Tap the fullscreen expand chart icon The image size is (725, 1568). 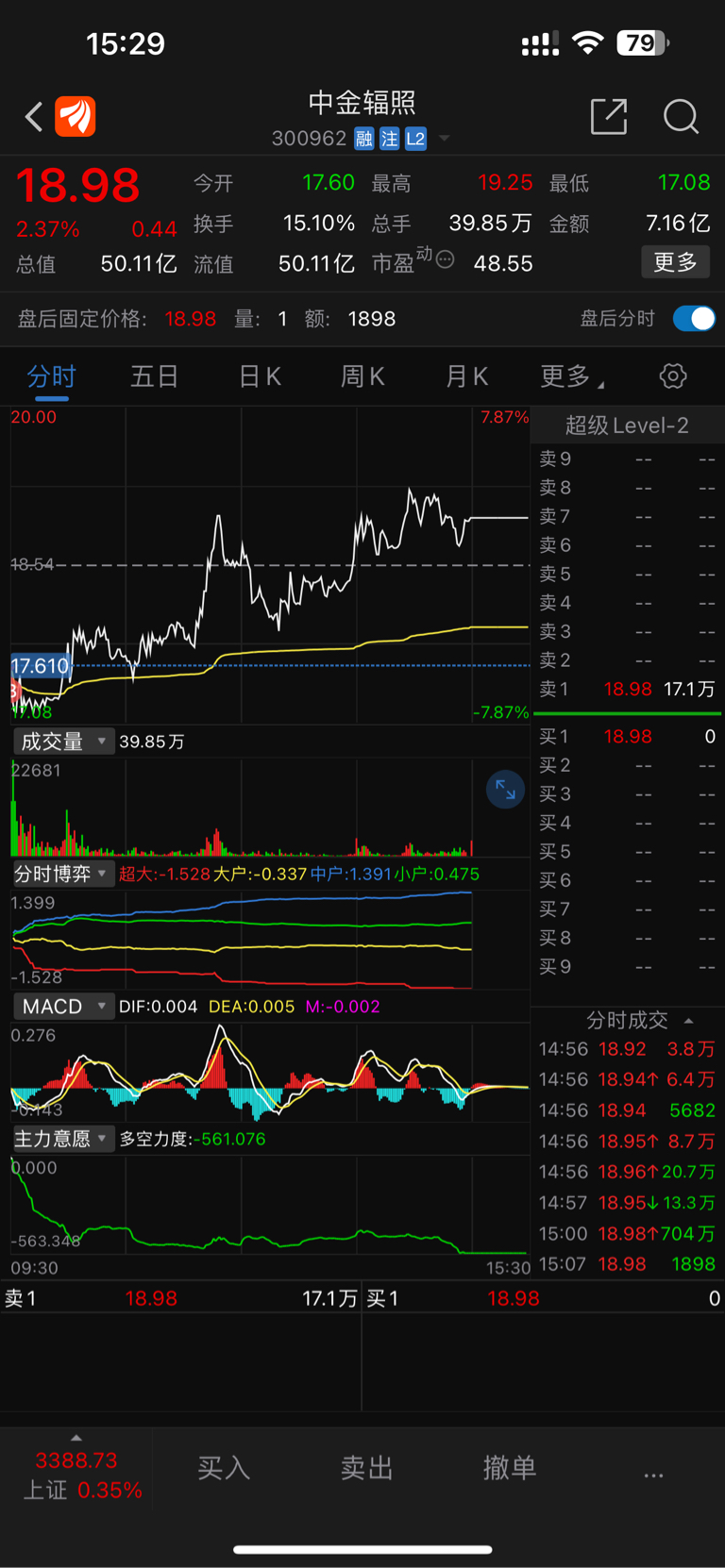[x=505, y=790]
